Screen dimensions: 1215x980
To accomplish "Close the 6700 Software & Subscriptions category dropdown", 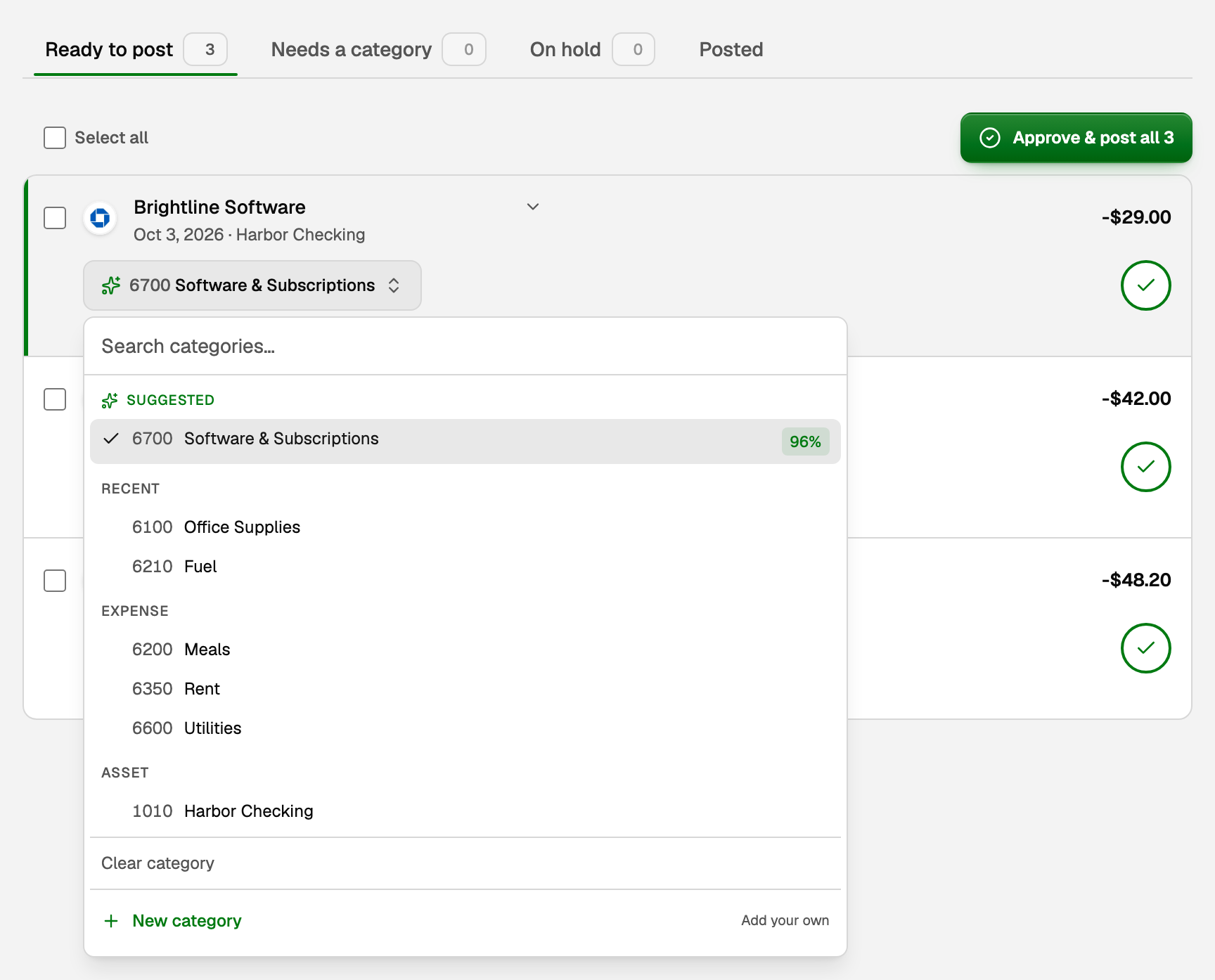I will click(252, 285).
